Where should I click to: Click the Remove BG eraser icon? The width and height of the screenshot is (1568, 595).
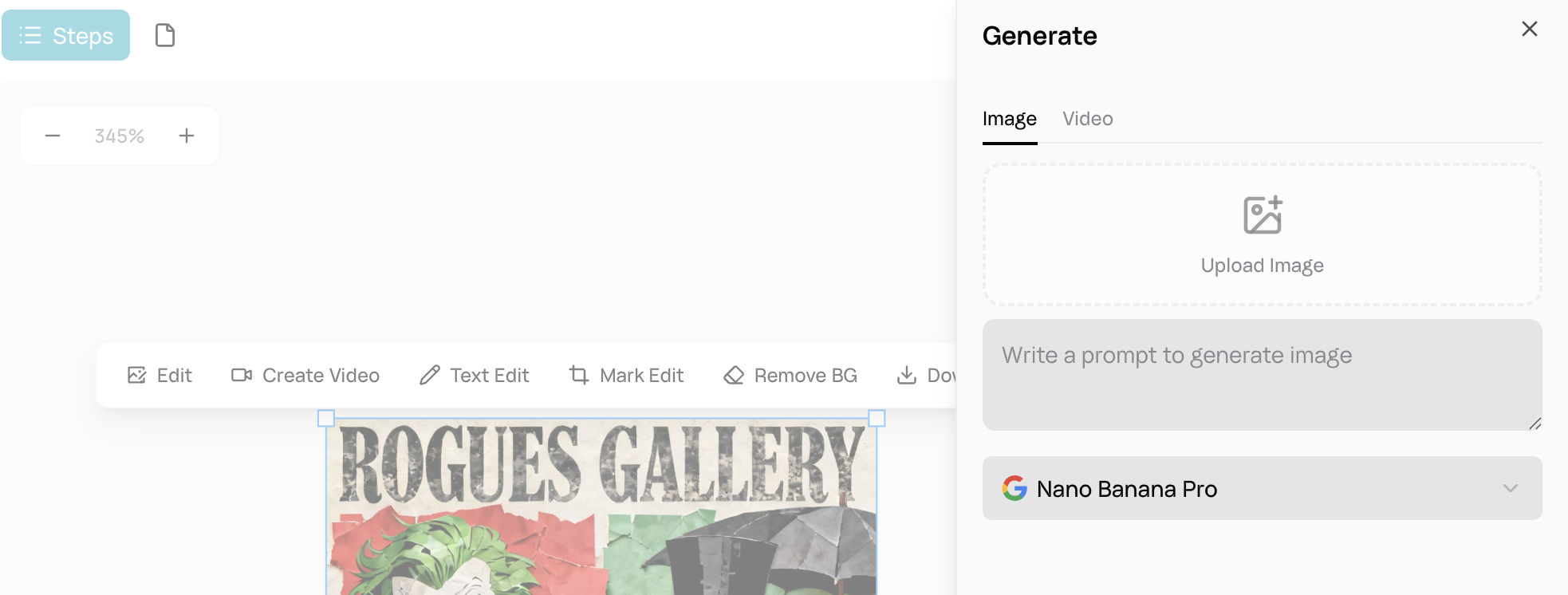point(734,375)
